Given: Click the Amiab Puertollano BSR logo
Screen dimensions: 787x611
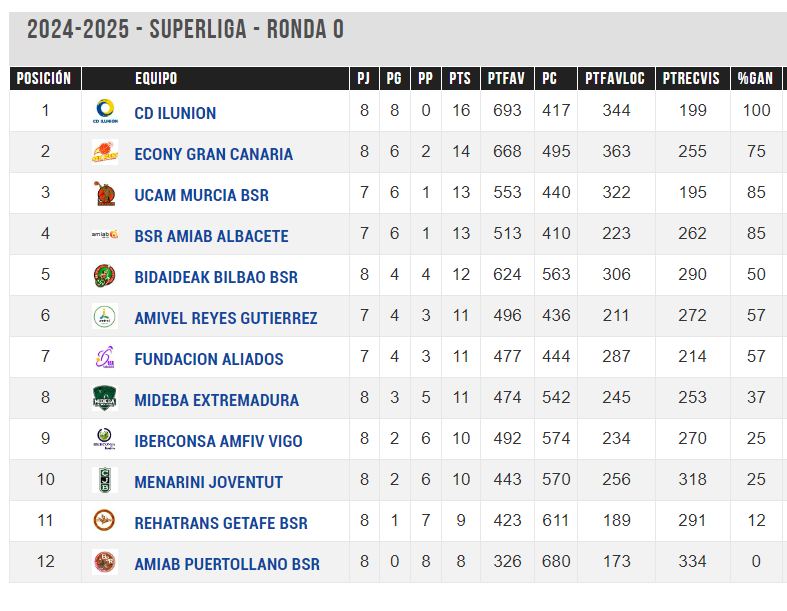Looking at the screenshot, I should [105, 562].
